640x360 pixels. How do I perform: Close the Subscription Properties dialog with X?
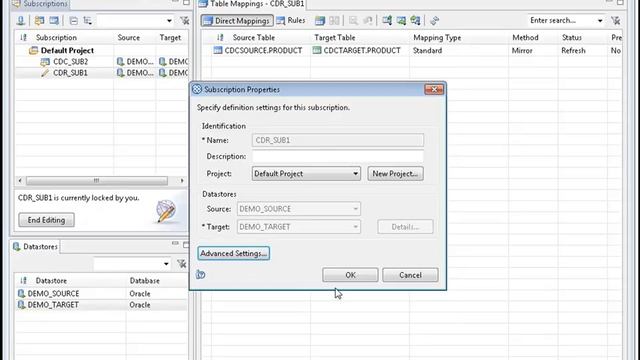(434, 89)
